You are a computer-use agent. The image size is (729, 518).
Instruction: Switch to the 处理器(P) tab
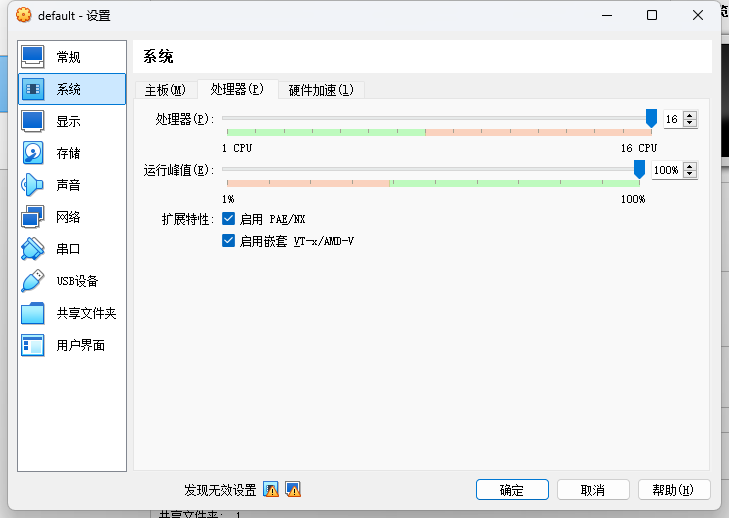[237, 89]
